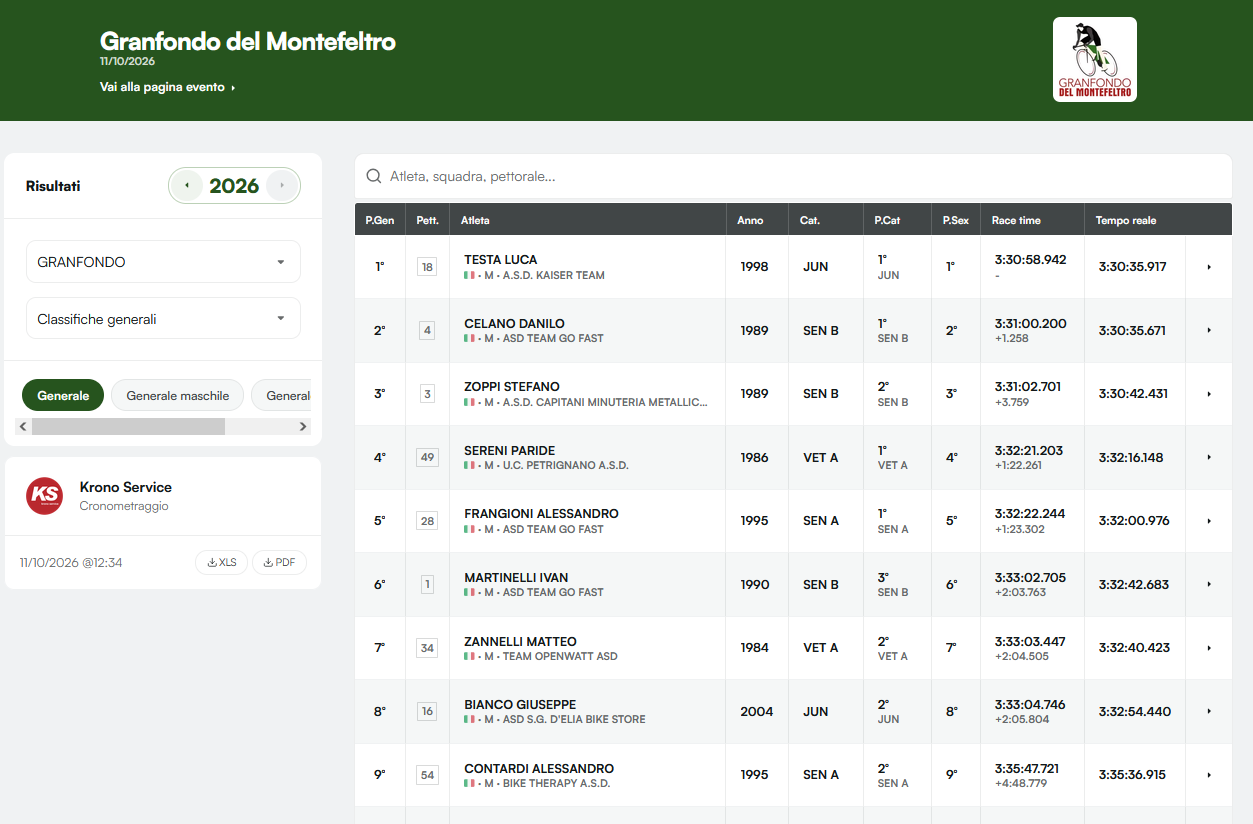This screenshot has height=824, width=1253.
Task: Expand details arrow for Testa Luca
Action: click(x=1209, y=267)
